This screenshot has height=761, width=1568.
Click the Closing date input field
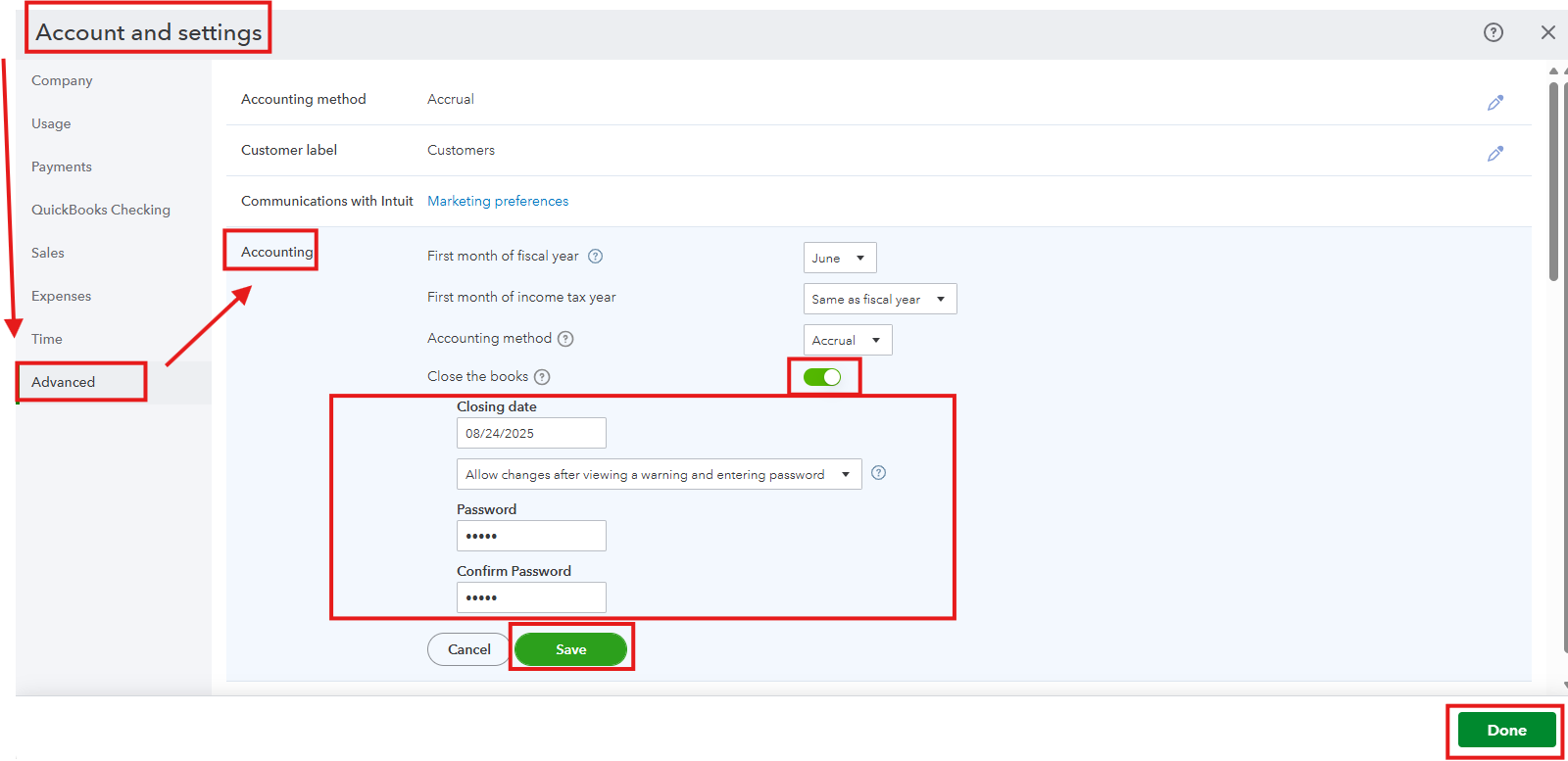(x=530, y=433)
